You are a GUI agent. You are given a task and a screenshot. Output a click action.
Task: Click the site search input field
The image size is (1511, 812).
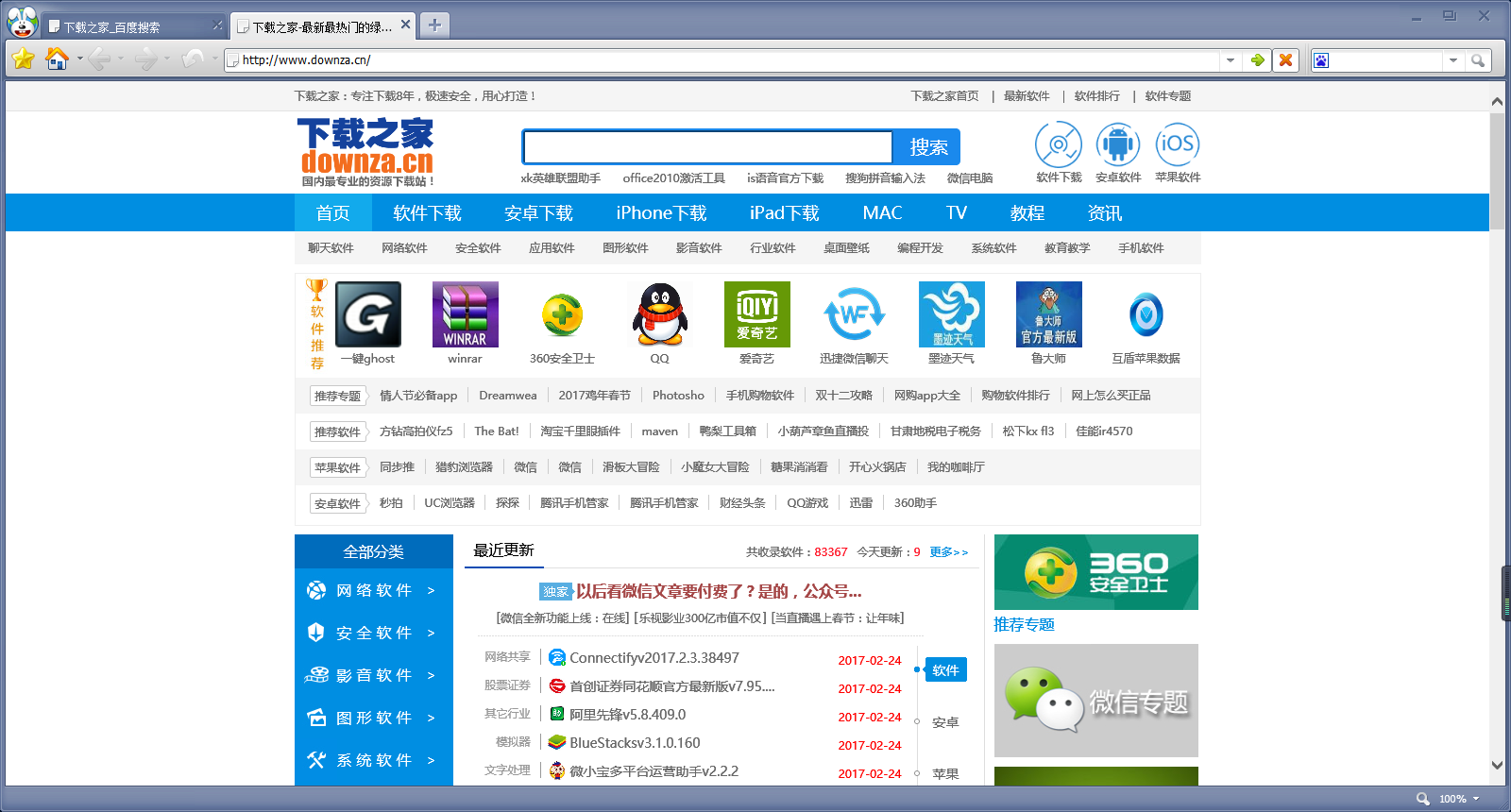tap(708, 147)
